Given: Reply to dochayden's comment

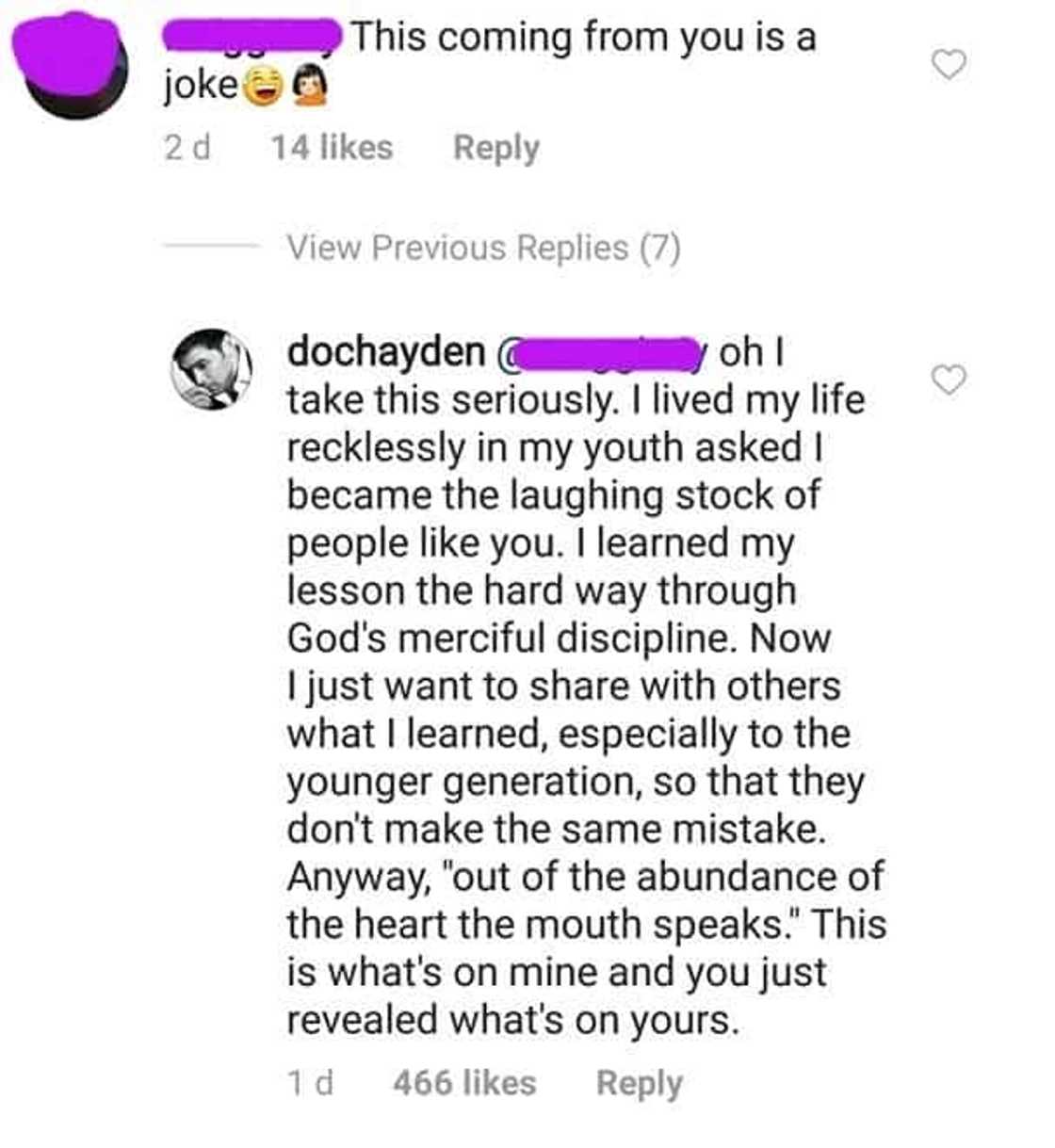Looking at the screenshot, I should click(639, 1083).
